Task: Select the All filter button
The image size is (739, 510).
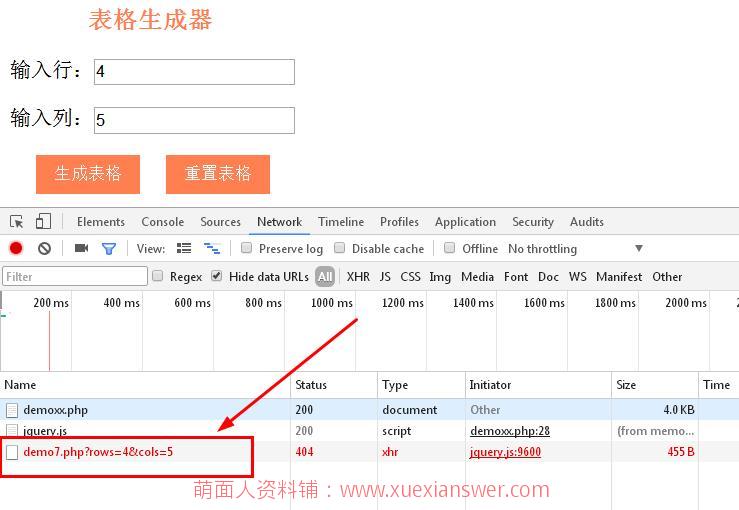Action: (325, 277)
